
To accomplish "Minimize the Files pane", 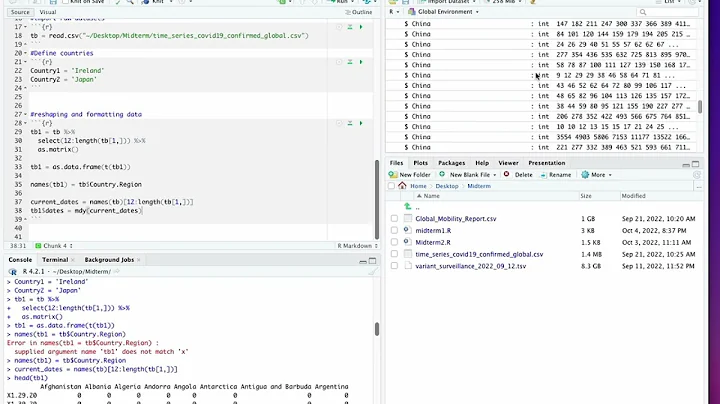I will pyautogui.click(x=686, y=164).
